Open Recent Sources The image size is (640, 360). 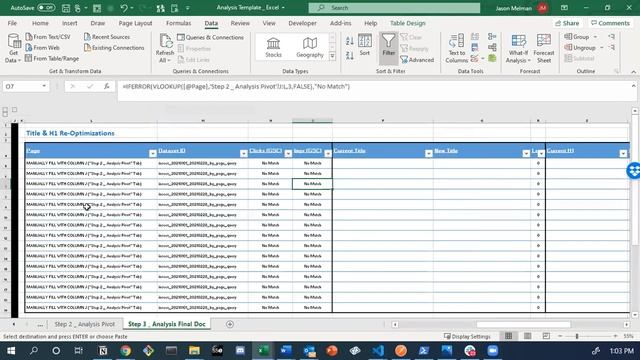(107, 37)
